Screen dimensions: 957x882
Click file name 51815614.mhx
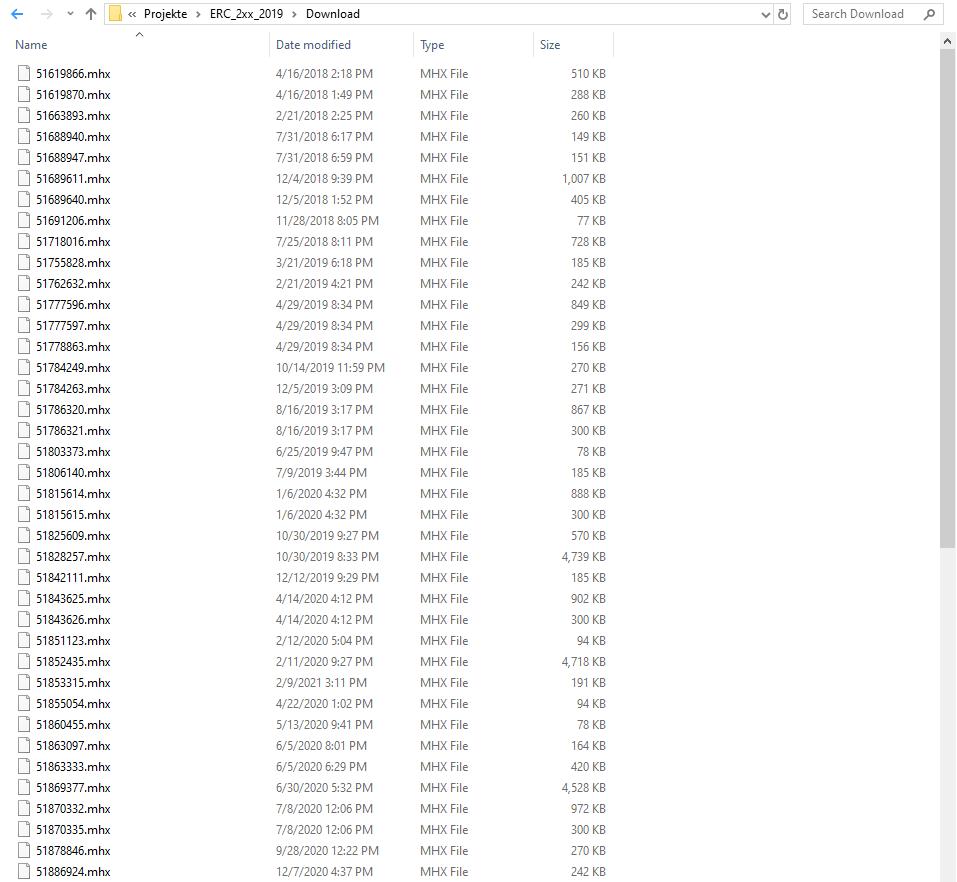pyautogui.click(x=73, y=493)
